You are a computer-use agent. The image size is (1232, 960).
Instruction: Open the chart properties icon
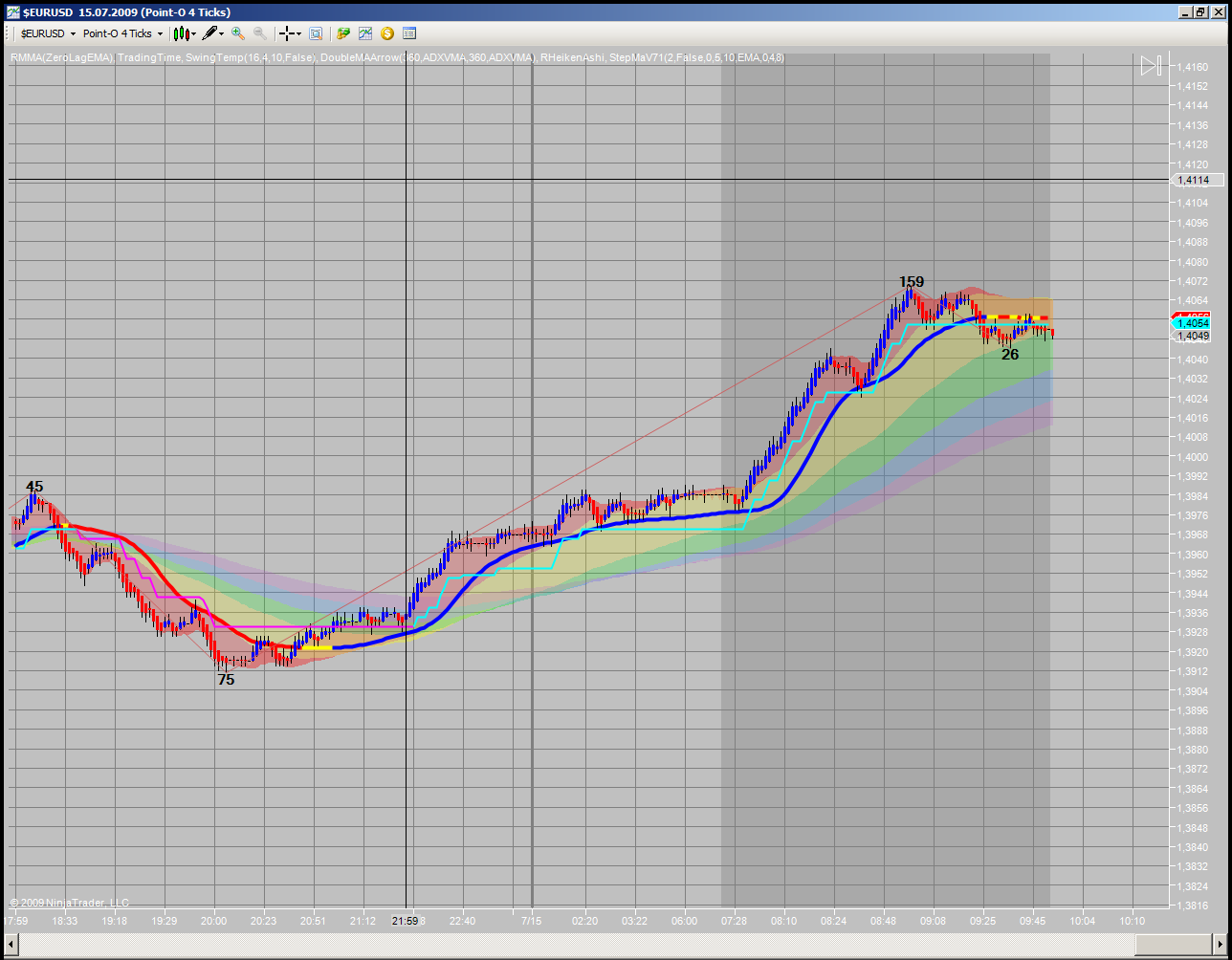(409, 33)
